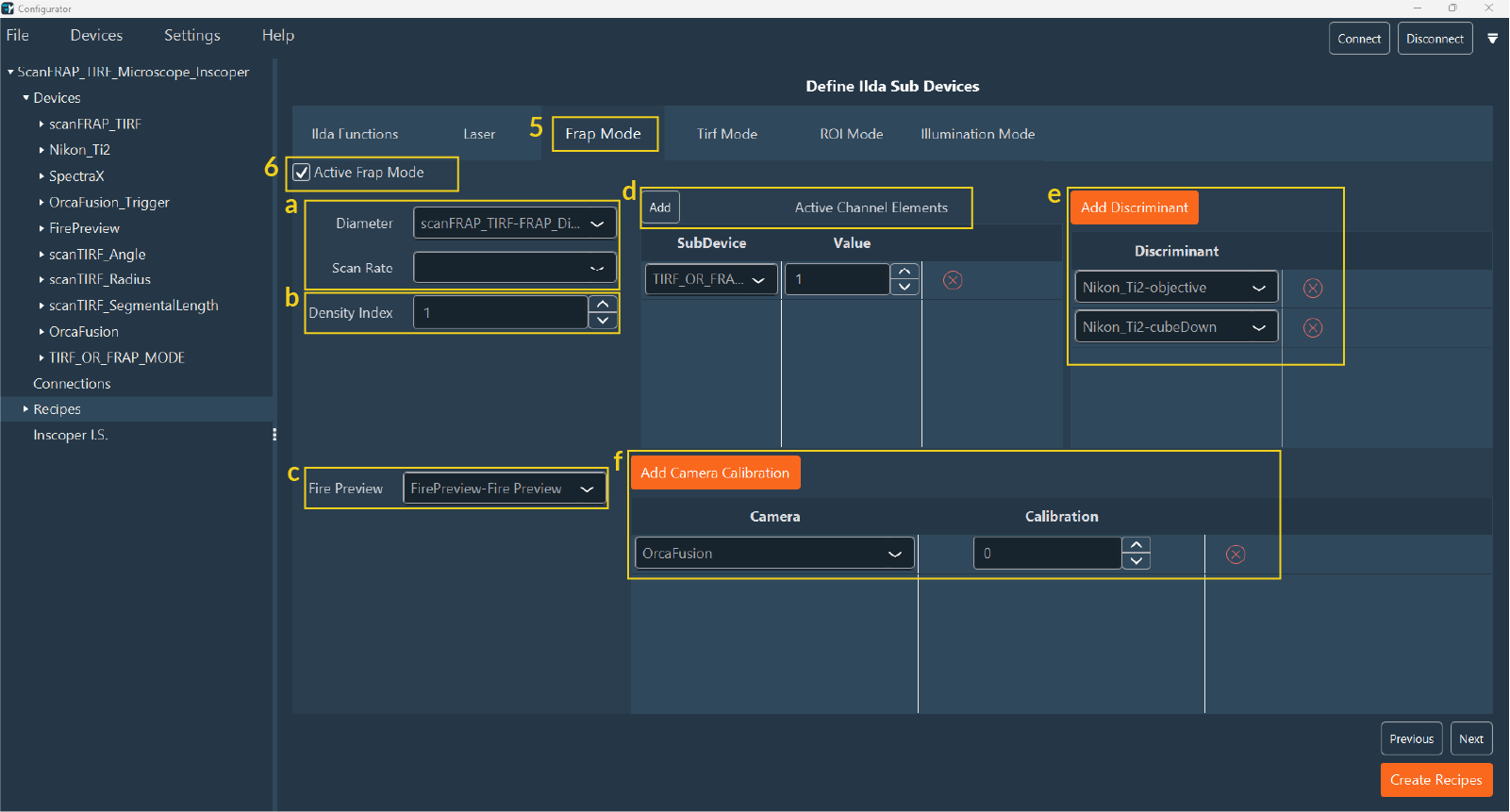
Task: Open the Scan Rate dropdown
Action: pyautogui.click(x=515, y=268)
